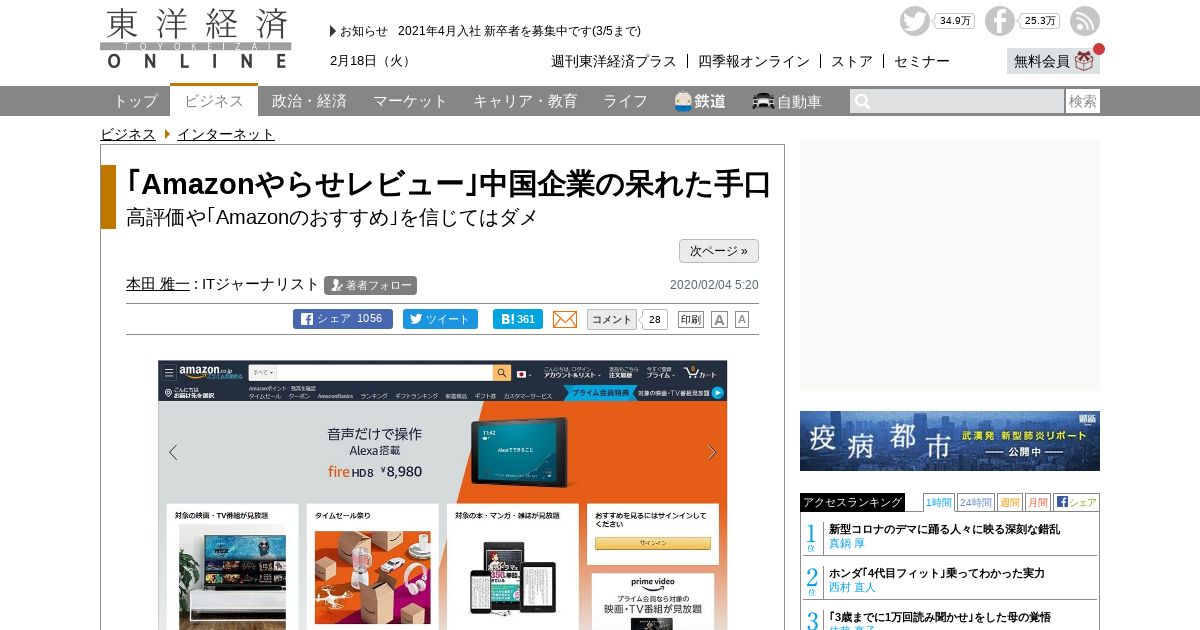Open the RSS feed icon

(x=1084, y=21)
